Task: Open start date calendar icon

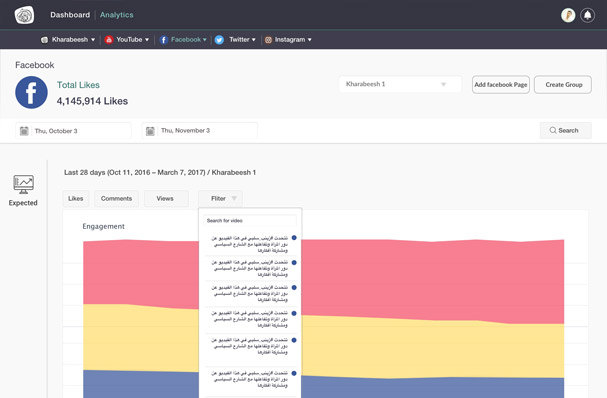Action: (x=24, y=131)
